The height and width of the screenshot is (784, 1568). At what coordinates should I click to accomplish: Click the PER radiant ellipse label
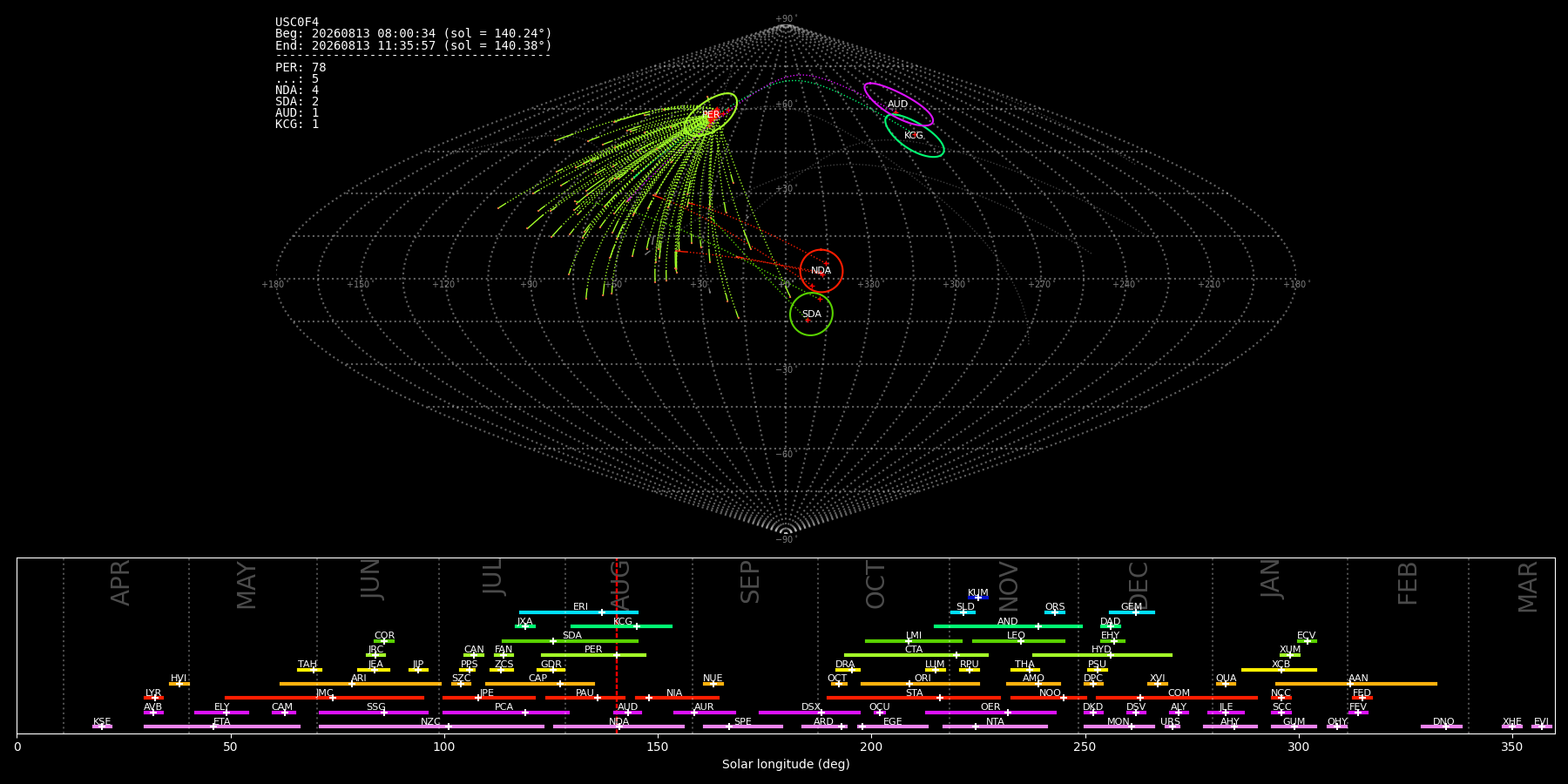coord(711,115)
